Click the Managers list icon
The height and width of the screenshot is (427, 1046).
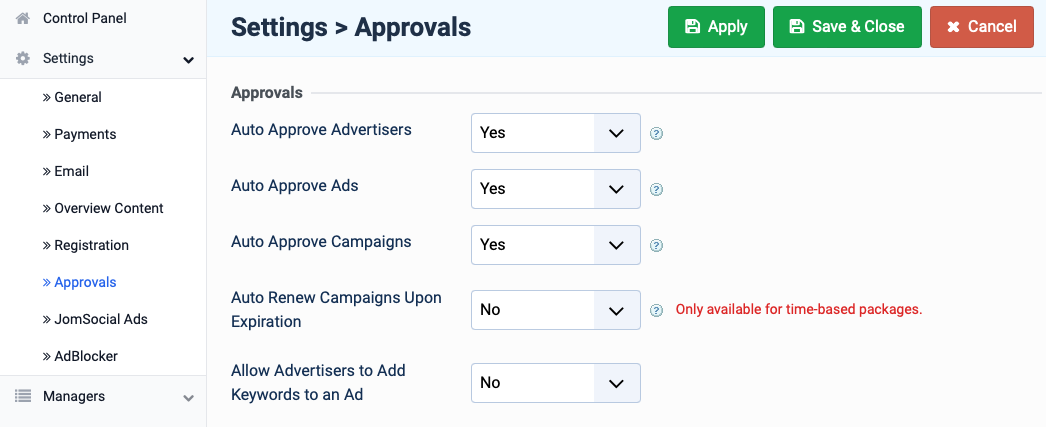[x=23, y=396]
